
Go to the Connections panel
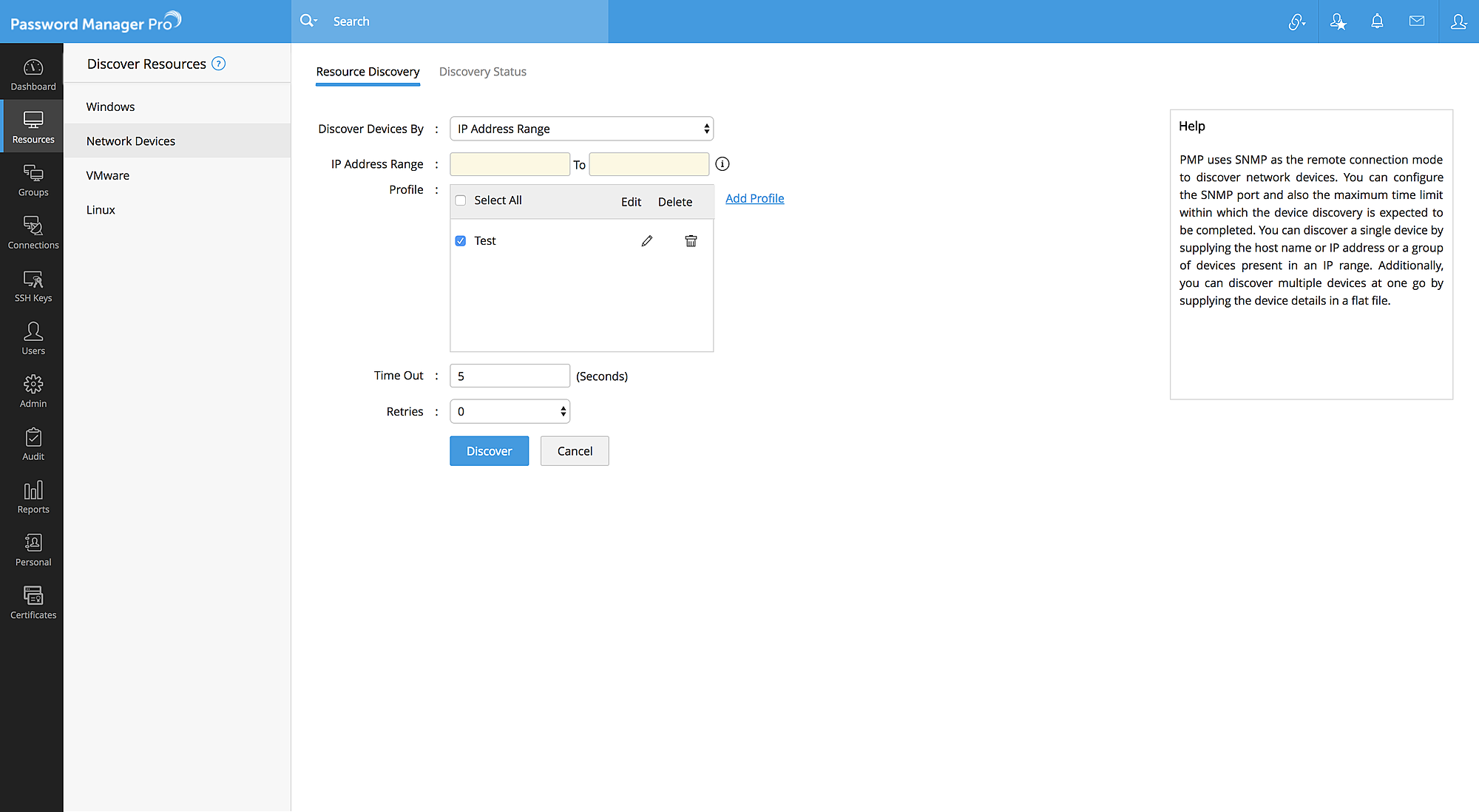tap(33, 231)
